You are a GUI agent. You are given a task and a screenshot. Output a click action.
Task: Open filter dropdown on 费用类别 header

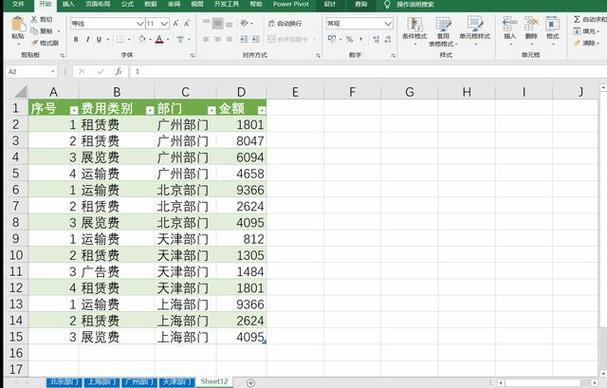pos(150,111)
